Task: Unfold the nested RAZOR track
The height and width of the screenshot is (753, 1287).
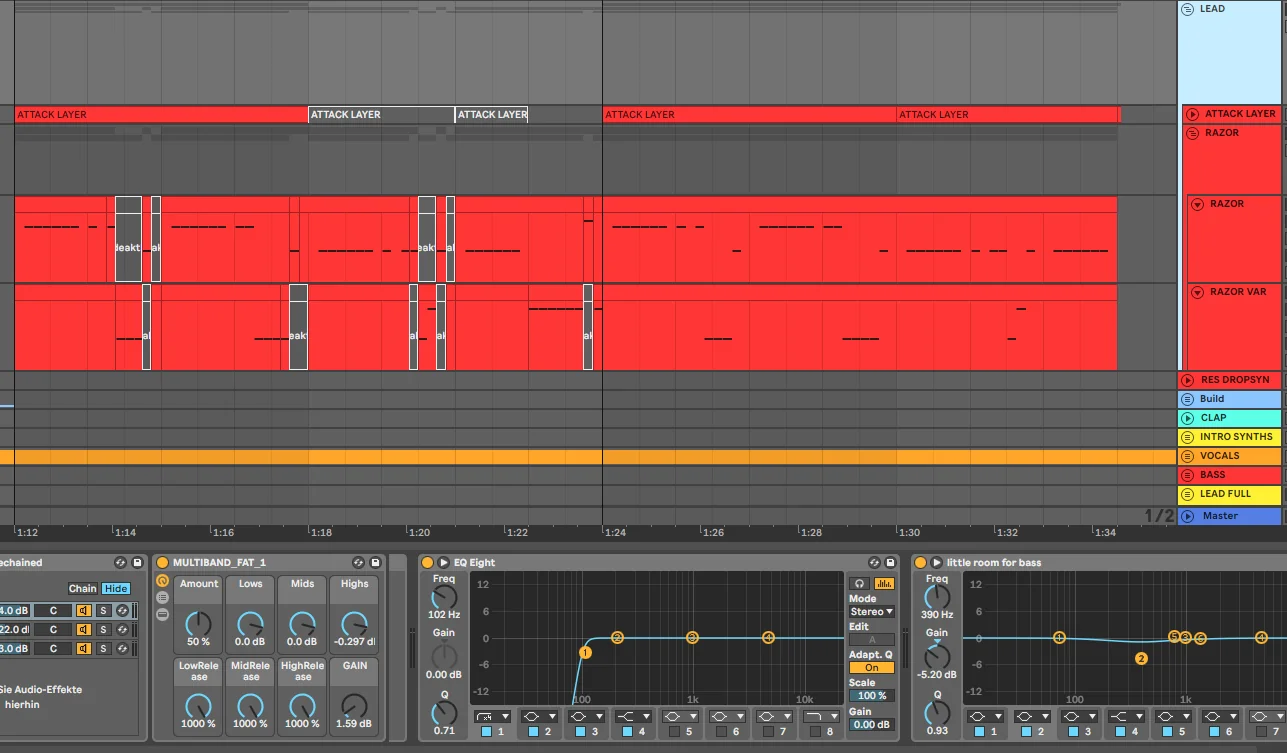Action: coord(1198,204)
